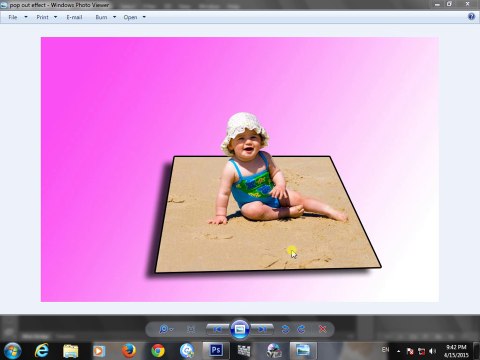Image resolution: width=480 pixels, height=360 pixels.
Task: Expand the Open dropdown arrow
Action: [x=144, y=17]
